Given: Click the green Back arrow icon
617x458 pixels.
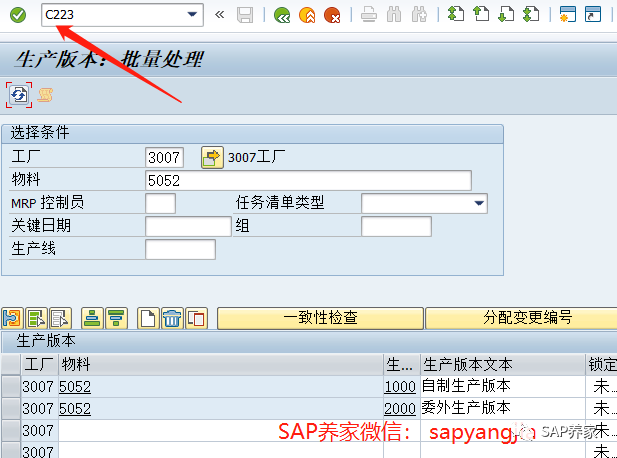Looking at the screenshot, I should (x=282, y=15).
